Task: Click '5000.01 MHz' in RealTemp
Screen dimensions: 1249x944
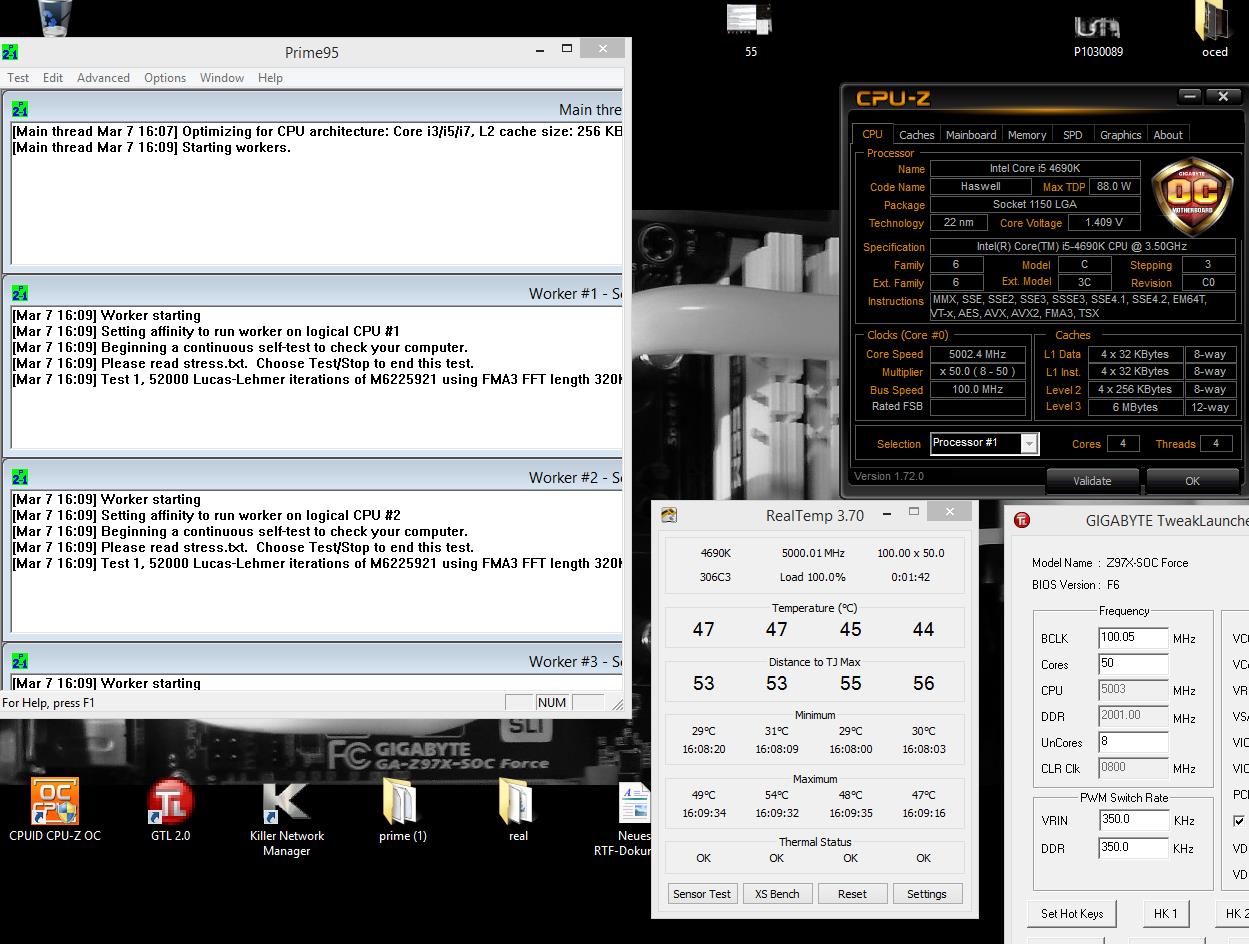Action: coord(813,553)
